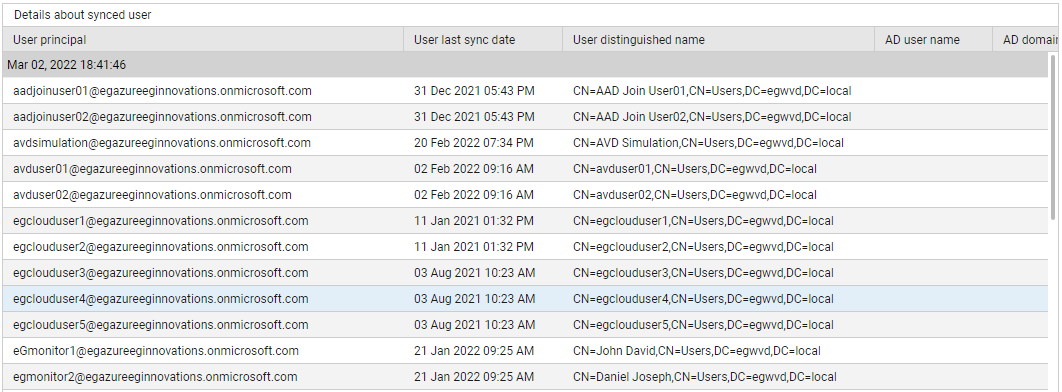This screenshot has width=1062, height=392.
Task: Select egclouduser1@egazureeginnovations.onmicrosoft.com
Action: click(x=161, y=221)
